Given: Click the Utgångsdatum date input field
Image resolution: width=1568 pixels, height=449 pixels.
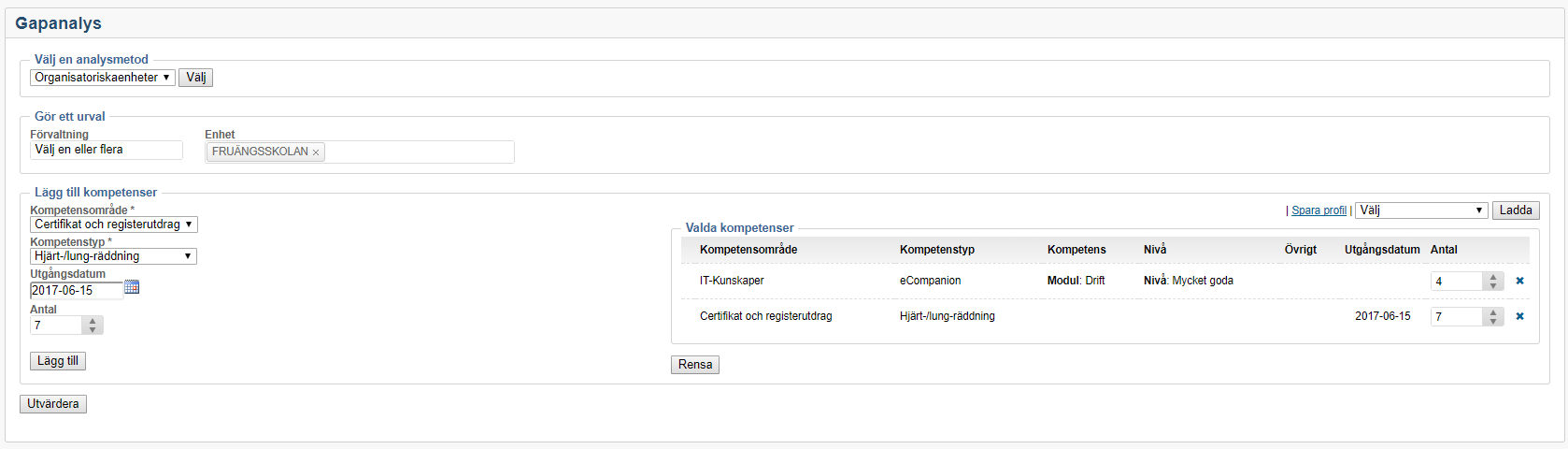Looking at the screenshot, I should (x=77, y=291).
